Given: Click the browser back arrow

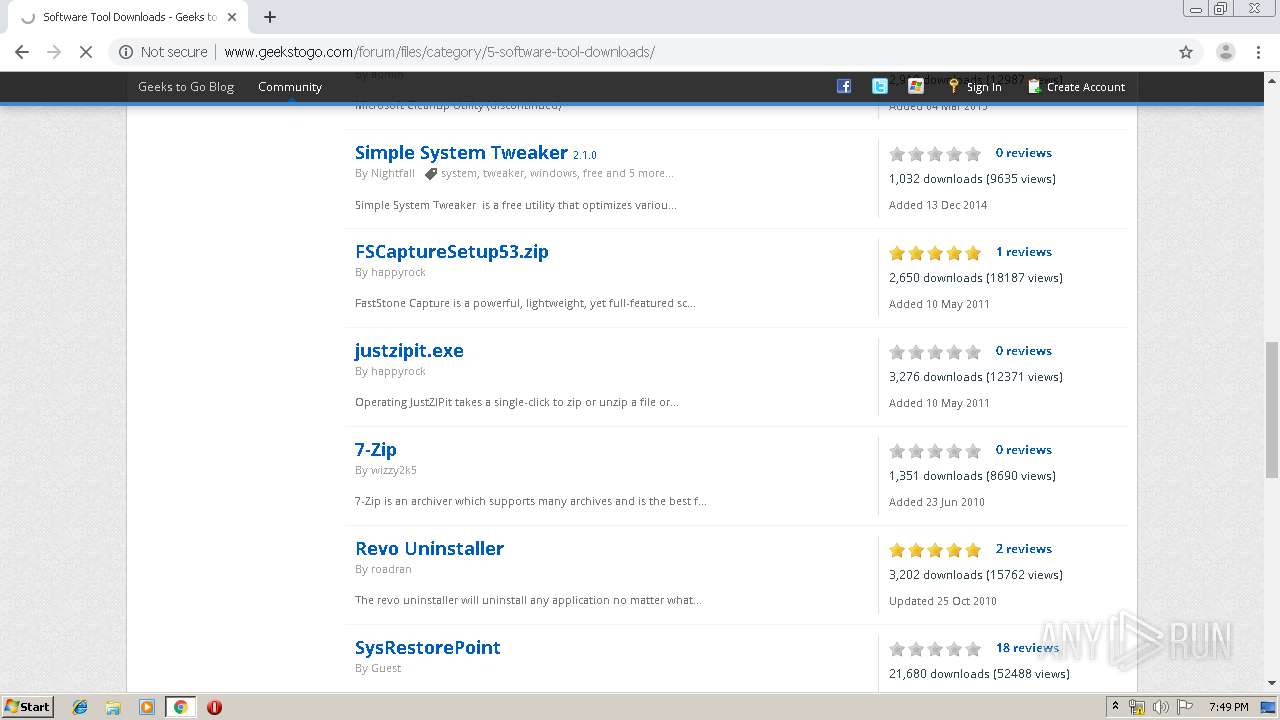Looking at the screenshot, I should point(22,52).
